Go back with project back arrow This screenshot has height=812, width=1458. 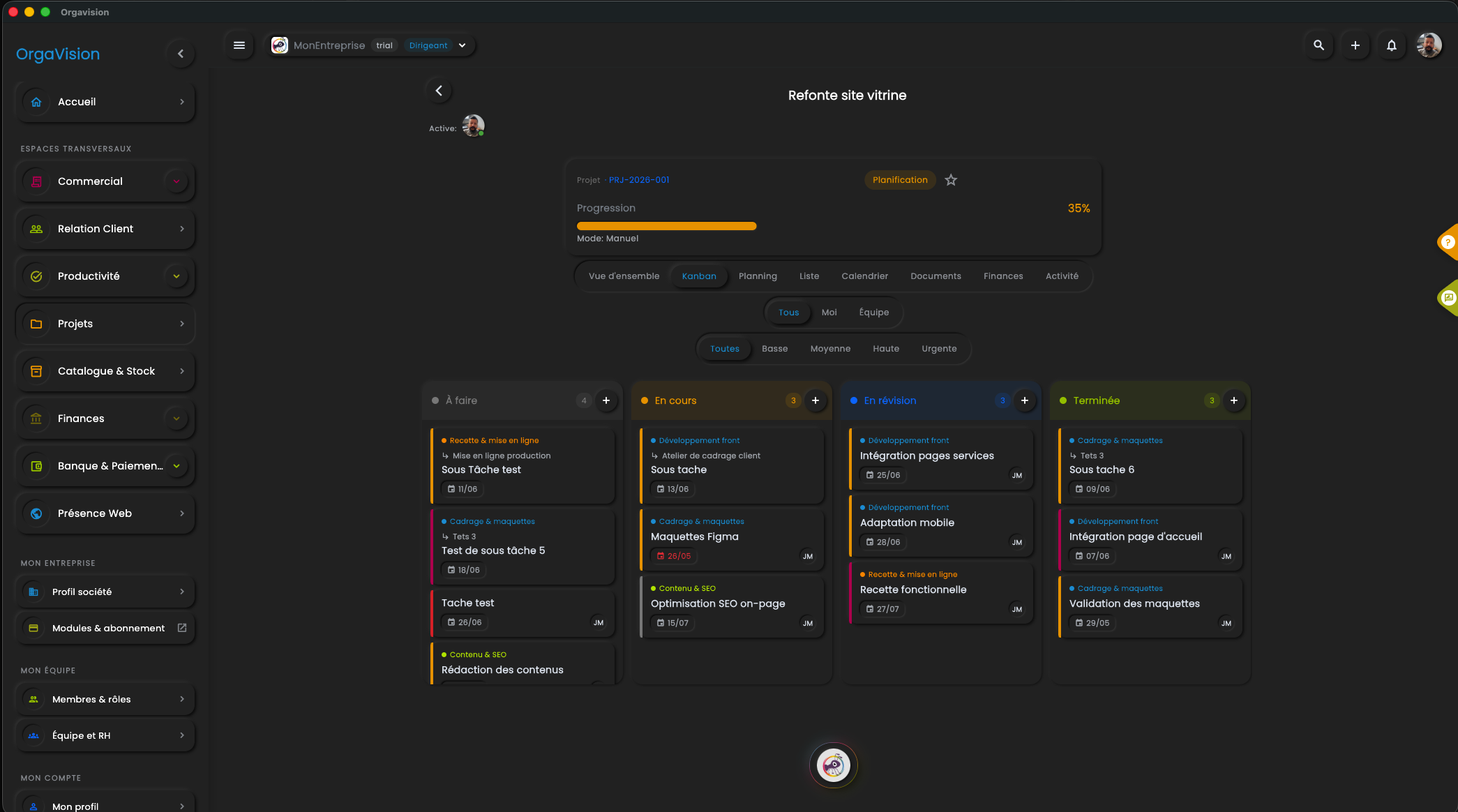439,91
